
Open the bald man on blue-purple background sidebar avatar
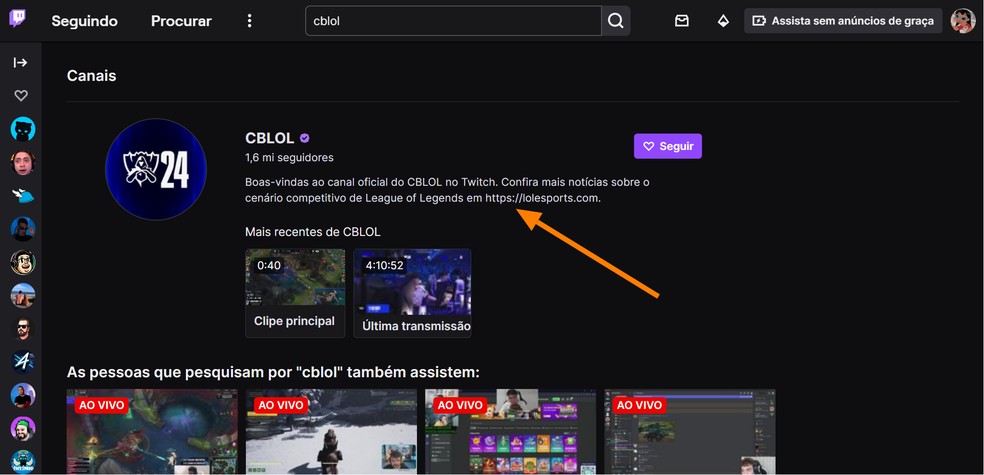(x=23, y=395)
